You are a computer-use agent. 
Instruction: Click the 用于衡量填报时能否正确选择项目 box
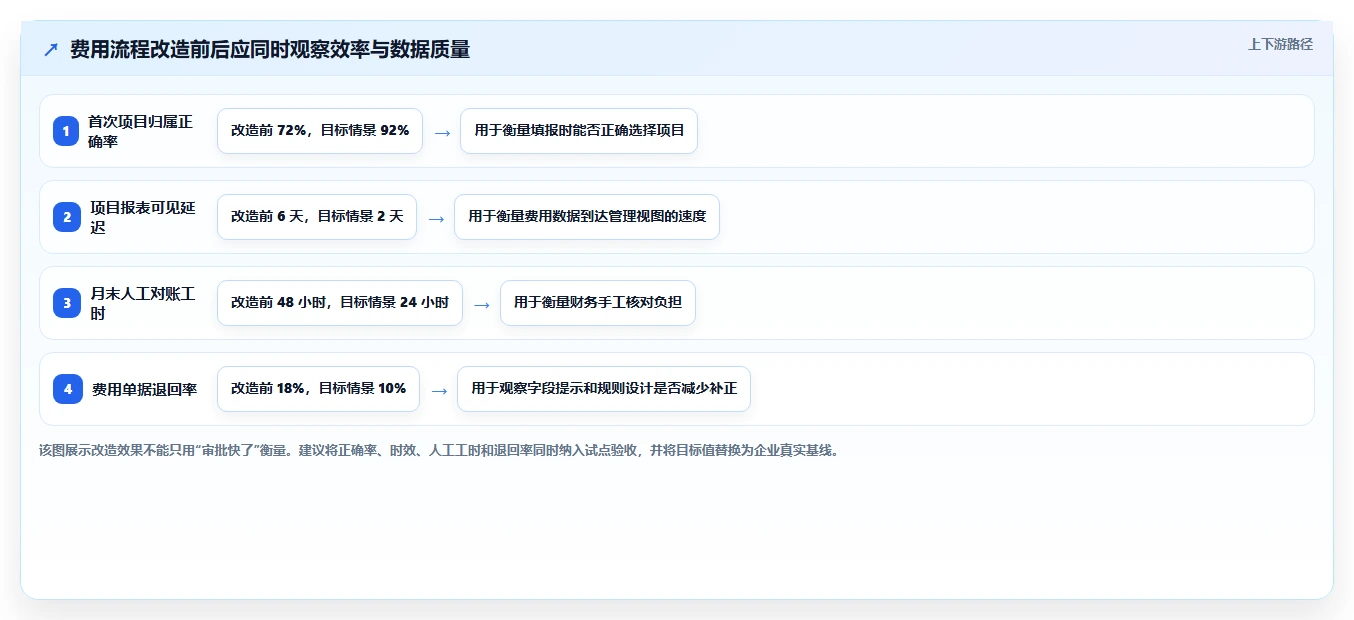pos(579,131)
